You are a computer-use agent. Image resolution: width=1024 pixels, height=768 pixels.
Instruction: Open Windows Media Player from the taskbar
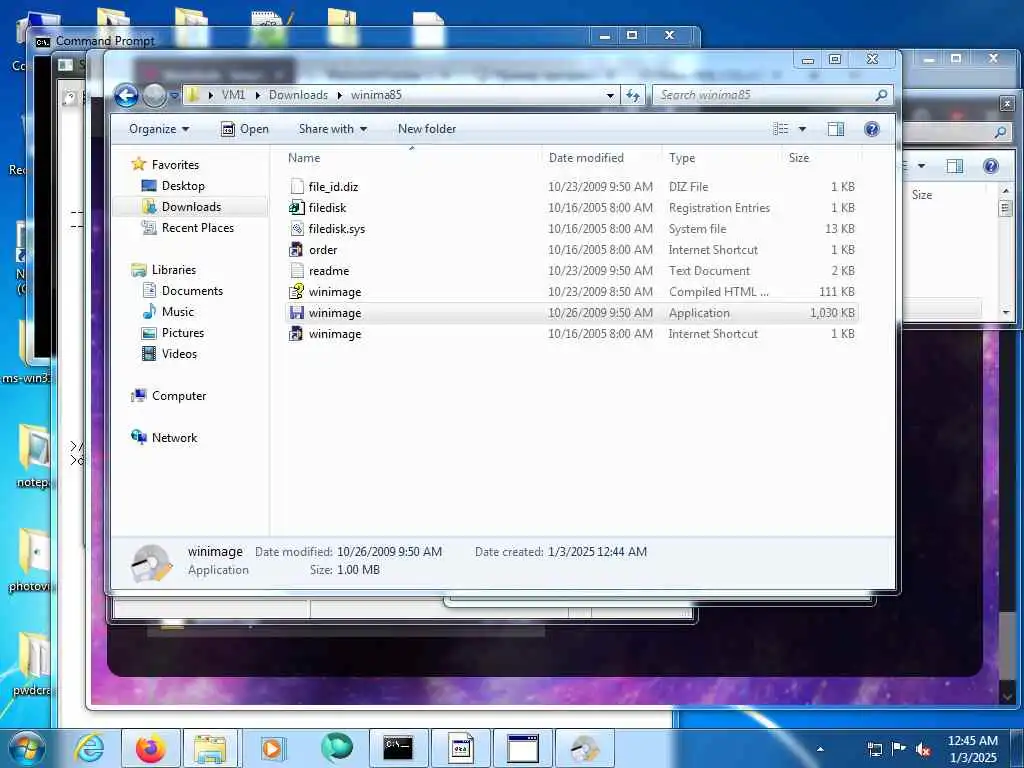(272, 748)
